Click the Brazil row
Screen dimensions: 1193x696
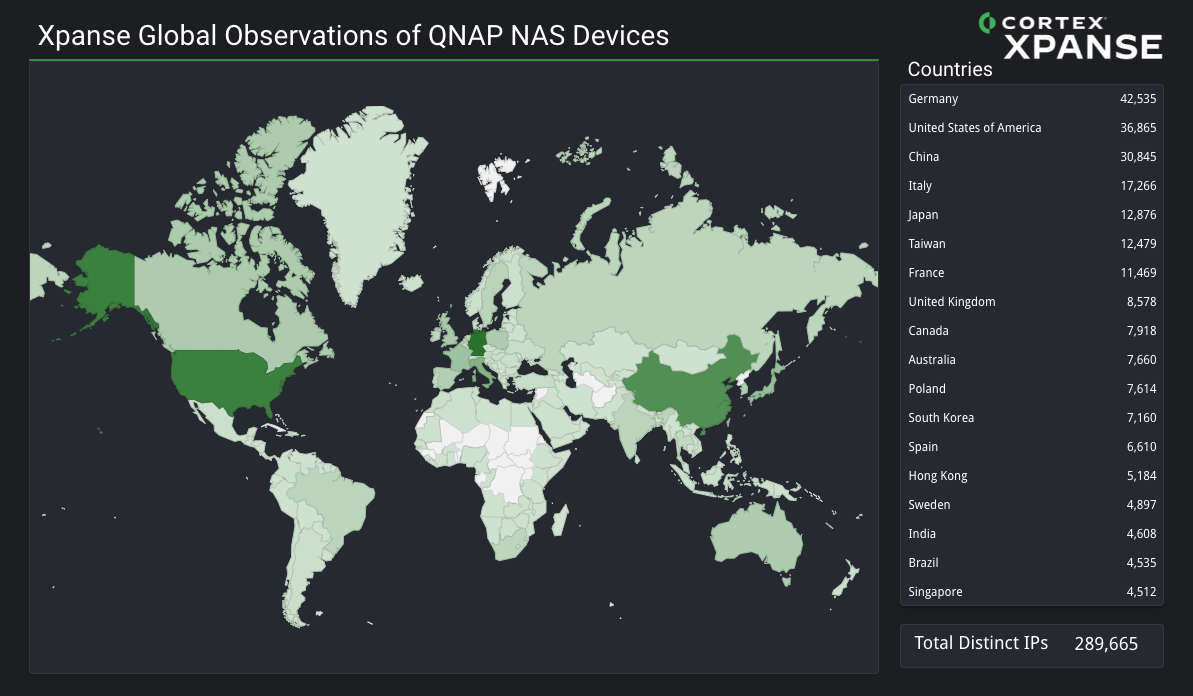tap(1032, 563)
